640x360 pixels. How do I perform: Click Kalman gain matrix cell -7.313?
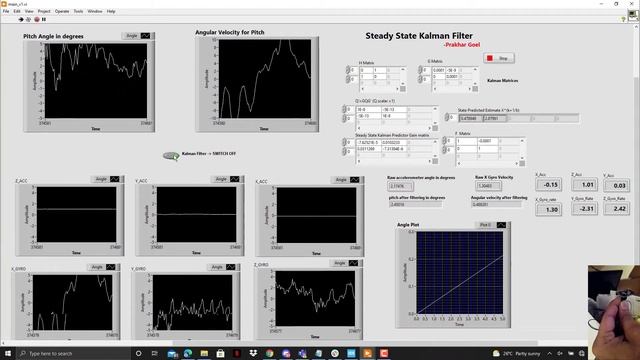394,149
